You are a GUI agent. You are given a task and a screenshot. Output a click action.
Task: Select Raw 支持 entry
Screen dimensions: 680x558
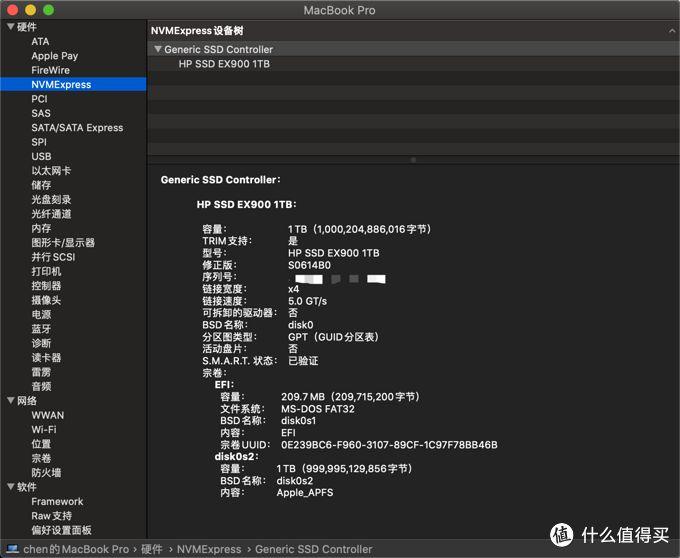pyautogui.click(x=52, y=516)
